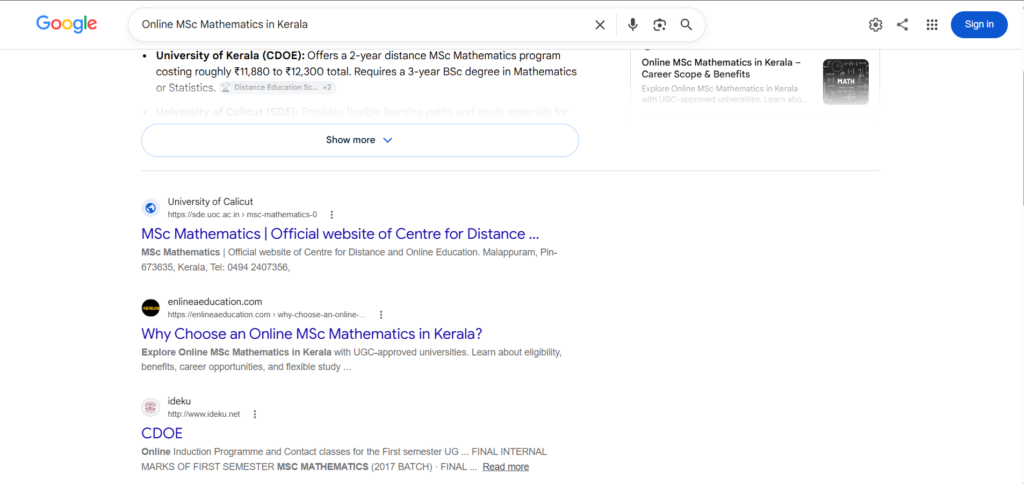The height and width of the screenshot is (484, 1024).
Task: Open more options for University of Calicut result
Action: 332,214
